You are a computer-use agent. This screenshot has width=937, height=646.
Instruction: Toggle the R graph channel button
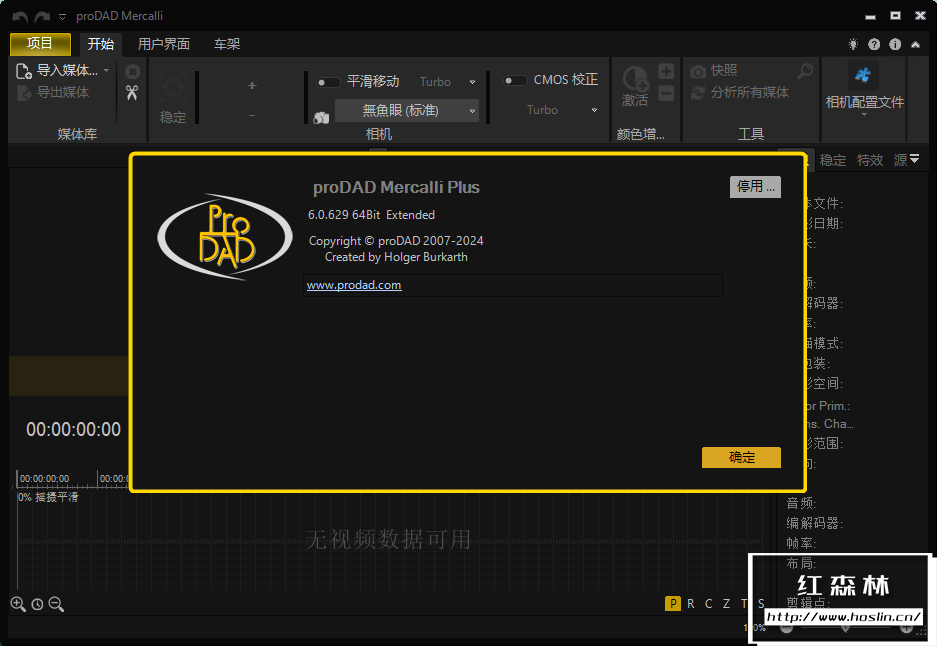691,604
